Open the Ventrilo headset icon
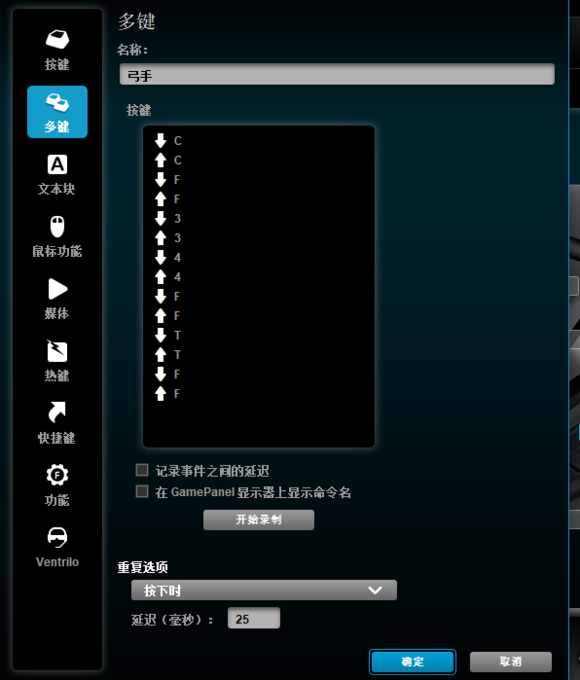The width and height of the screenshot is (580, 680). tap(57, 537)
